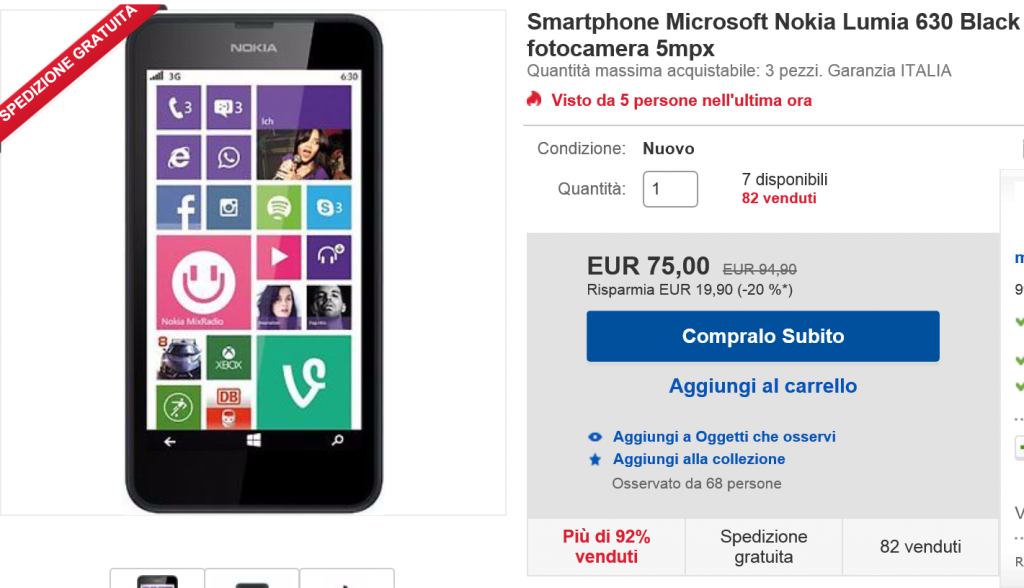The height and width of the screenshot is (588, 1024).
Task: Select the WhatsApp tile on the phone screen
Action: 228,159
